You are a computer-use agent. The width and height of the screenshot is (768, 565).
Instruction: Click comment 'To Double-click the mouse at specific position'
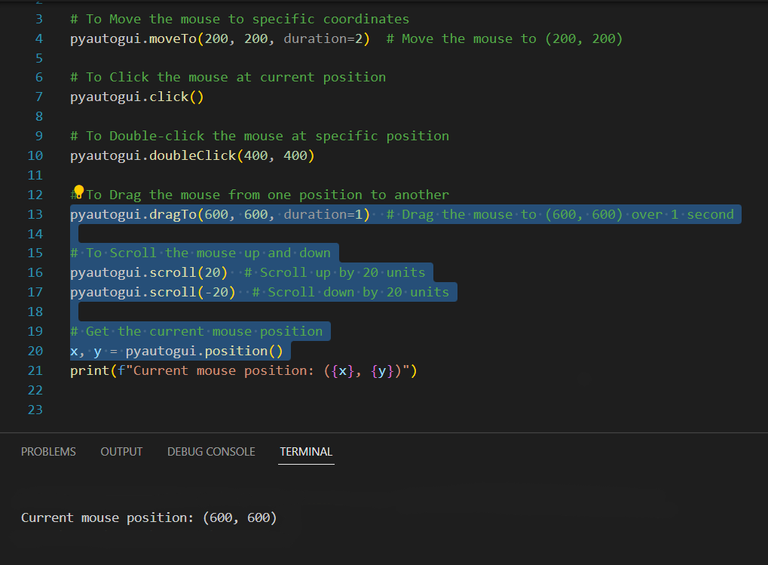click(260, 136)
